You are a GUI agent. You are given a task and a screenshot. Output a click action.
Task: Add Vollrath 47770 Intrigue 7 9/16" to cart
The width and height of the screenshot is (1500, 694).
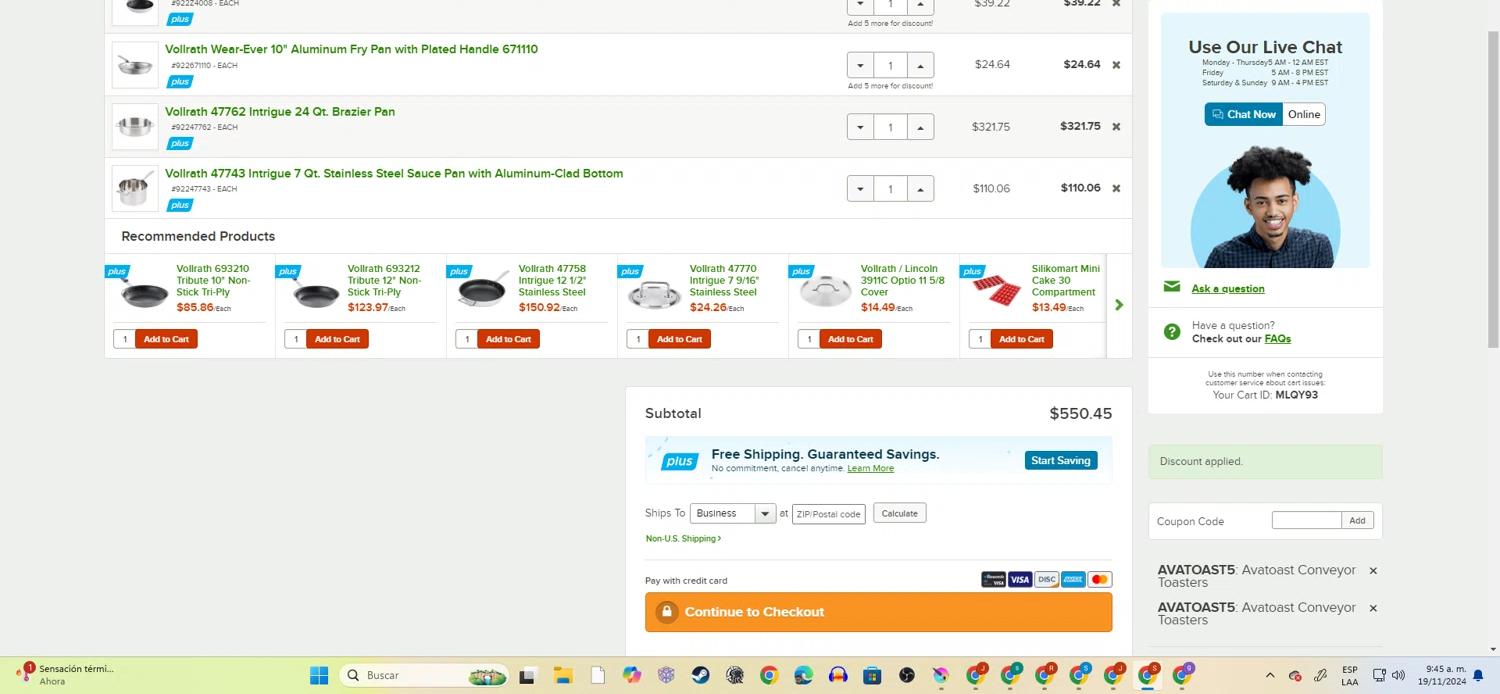click(679, 339)
